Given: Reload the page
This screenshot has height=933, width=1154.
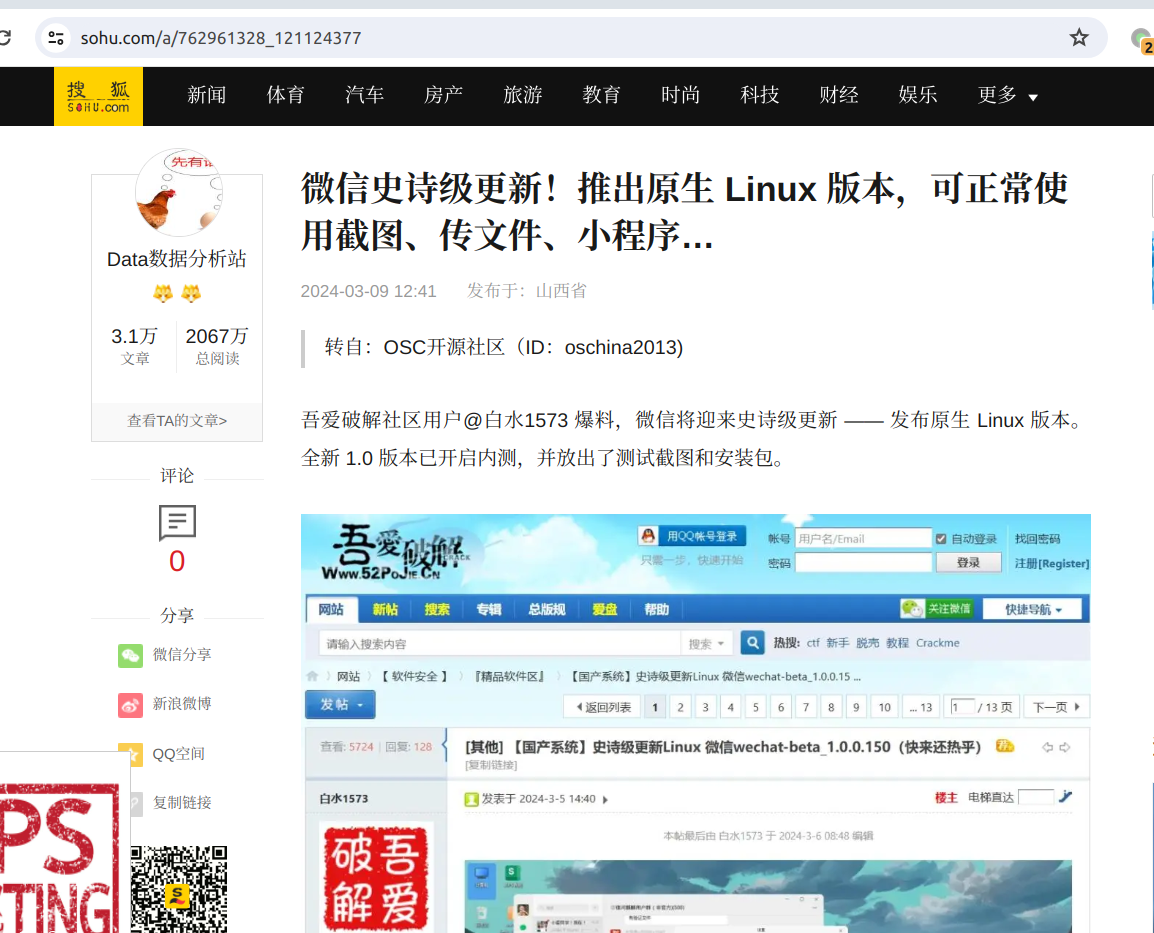Looking at the screenshot, I should [x=4, y=38].
